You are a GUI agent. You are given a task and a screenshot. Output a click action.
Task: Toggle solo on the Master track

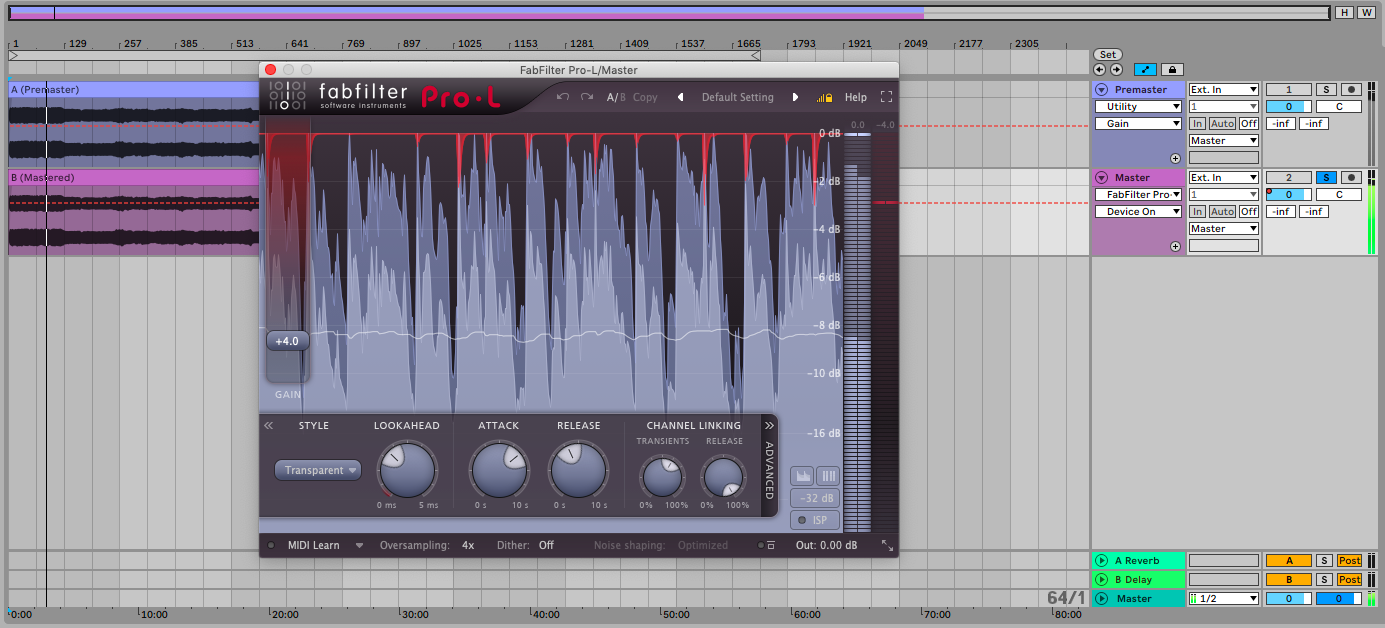[x=1325, y=177]
